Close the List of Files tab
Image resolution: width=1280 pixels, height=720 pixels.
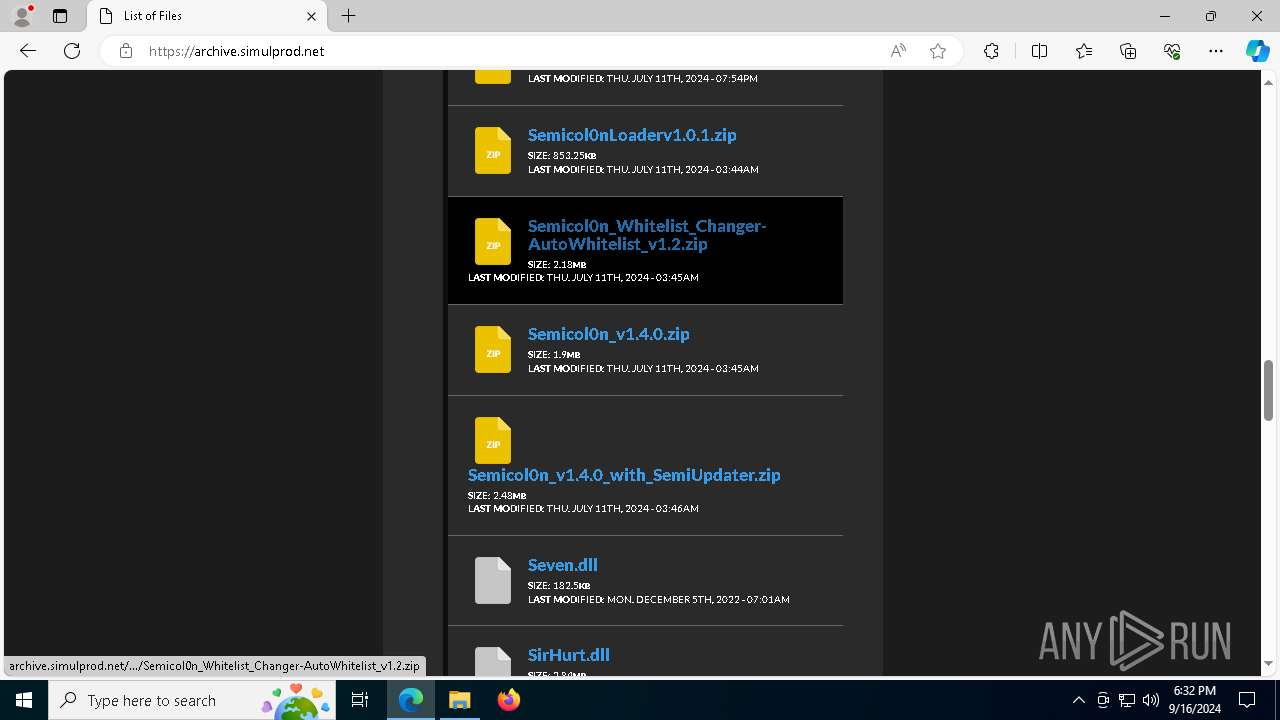pos(311,16)
